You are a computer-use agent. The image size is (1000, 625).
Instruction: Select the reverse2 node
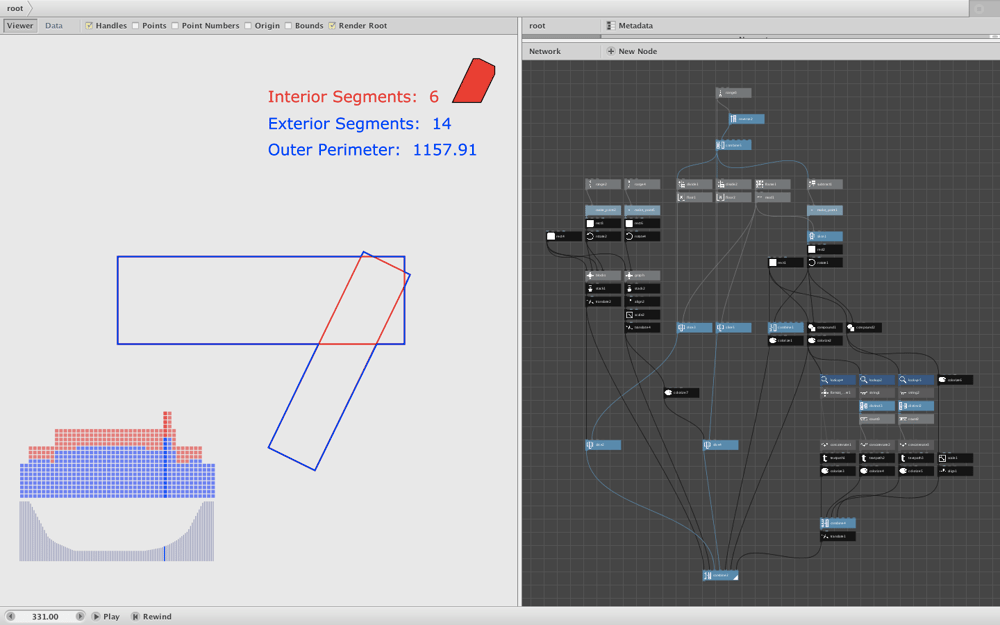click(x=746, y=119)
